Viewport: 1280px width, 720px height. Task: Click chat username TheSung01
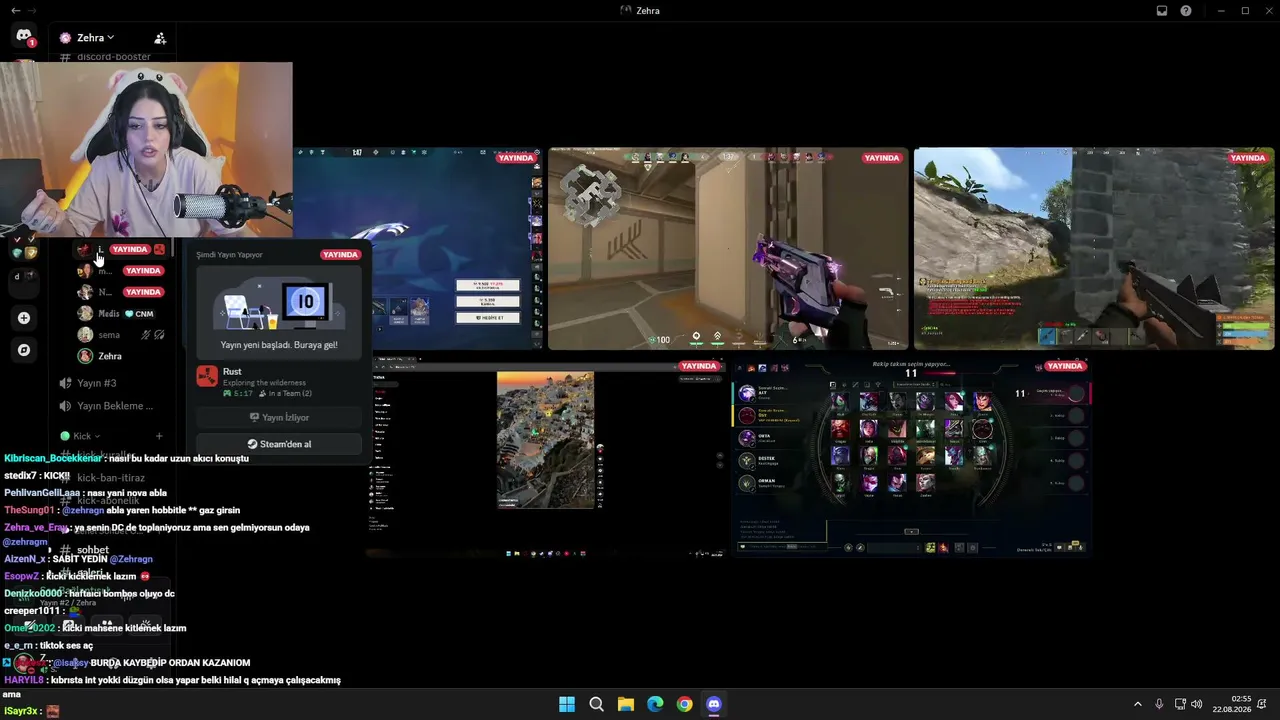pos(29,510)
